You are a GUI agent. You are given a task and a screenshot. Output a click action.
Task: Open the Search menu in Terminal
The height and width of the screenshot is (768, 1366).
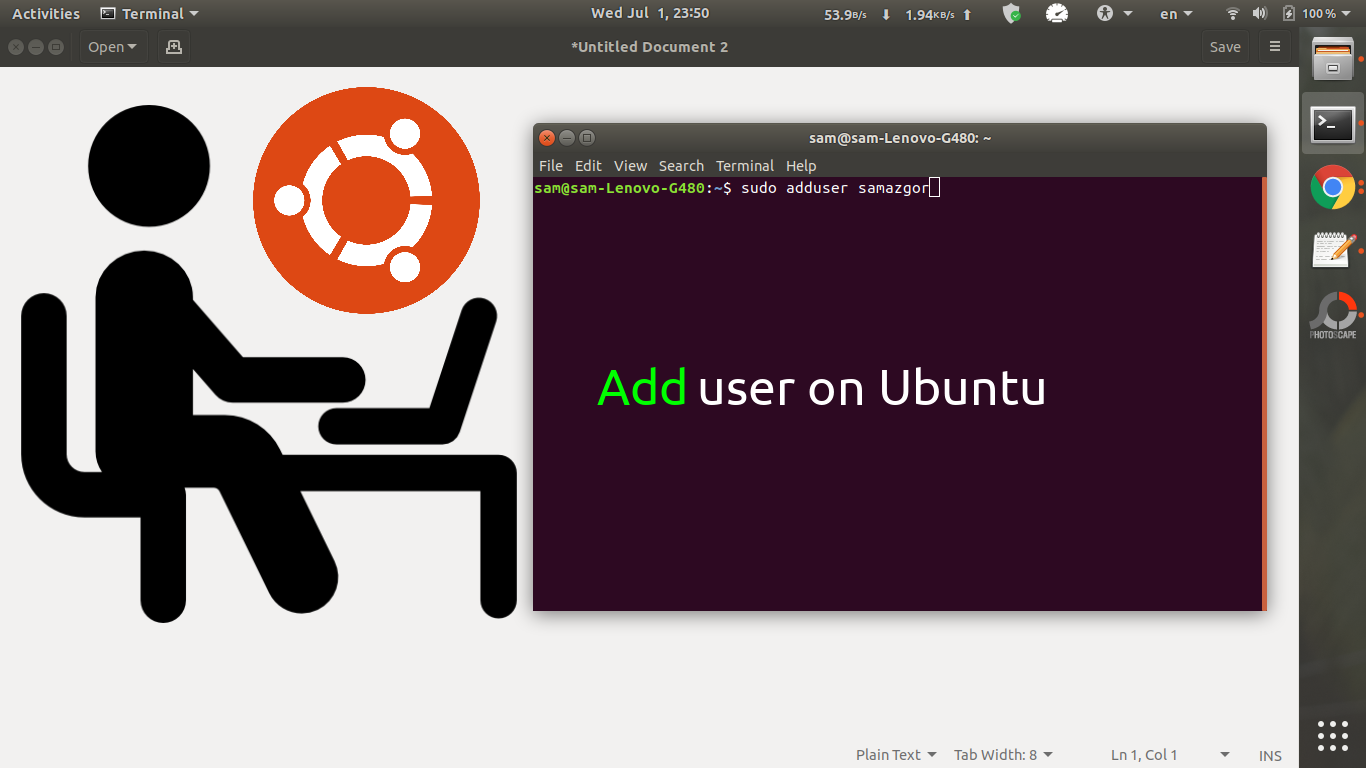click(x=681, y=165)
